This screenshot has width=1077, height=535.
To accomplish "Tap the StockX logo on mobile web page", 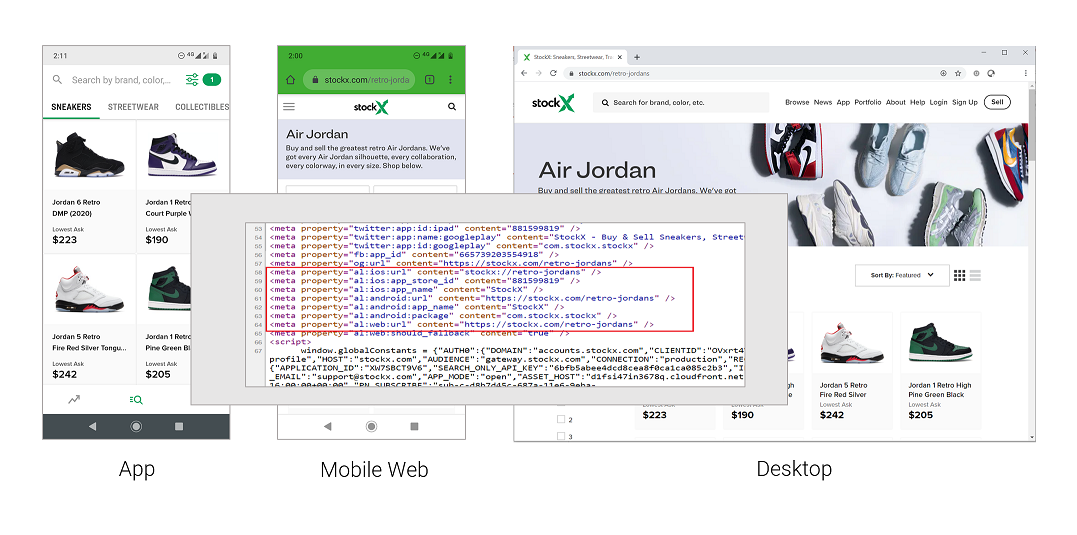I will [x=371, y=107].
